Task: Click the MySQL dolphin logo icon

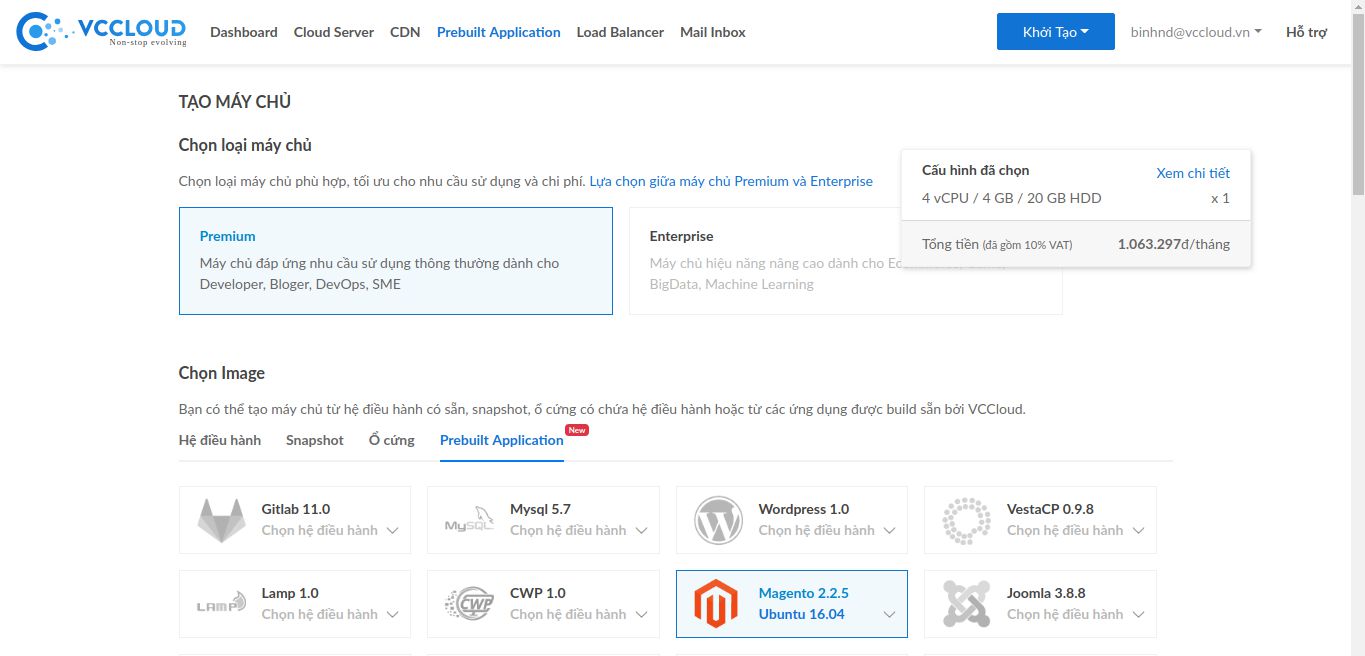Action: click(469, 521)
